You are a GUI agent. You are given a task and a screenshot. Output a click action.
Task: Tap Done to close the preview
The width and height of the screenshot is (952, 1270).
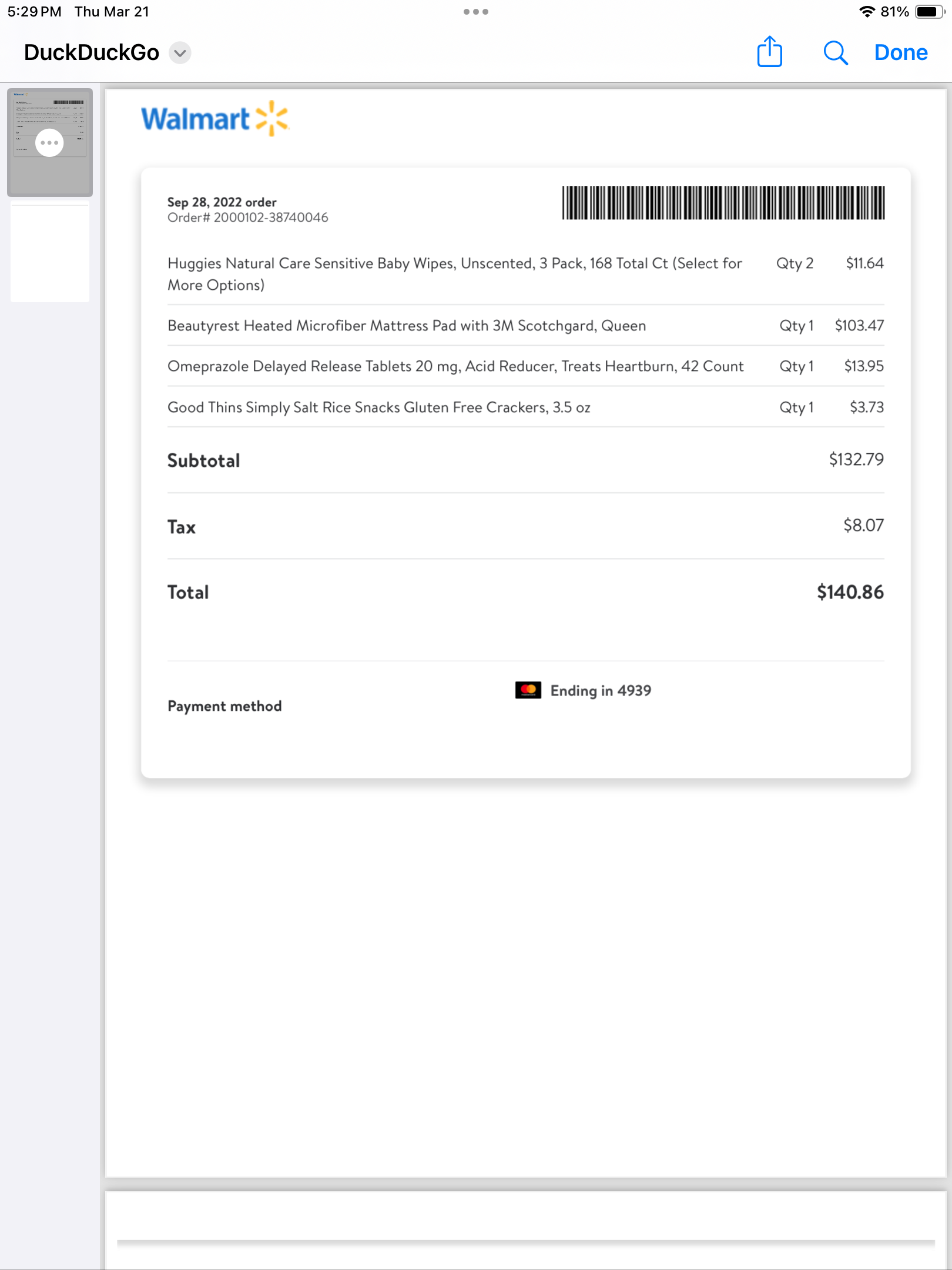tap(900, 52)
